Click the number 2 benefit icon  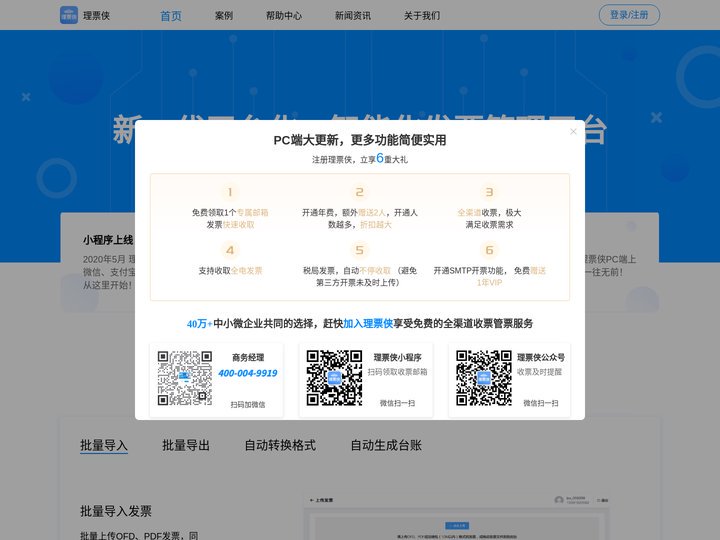coord(360,192)
